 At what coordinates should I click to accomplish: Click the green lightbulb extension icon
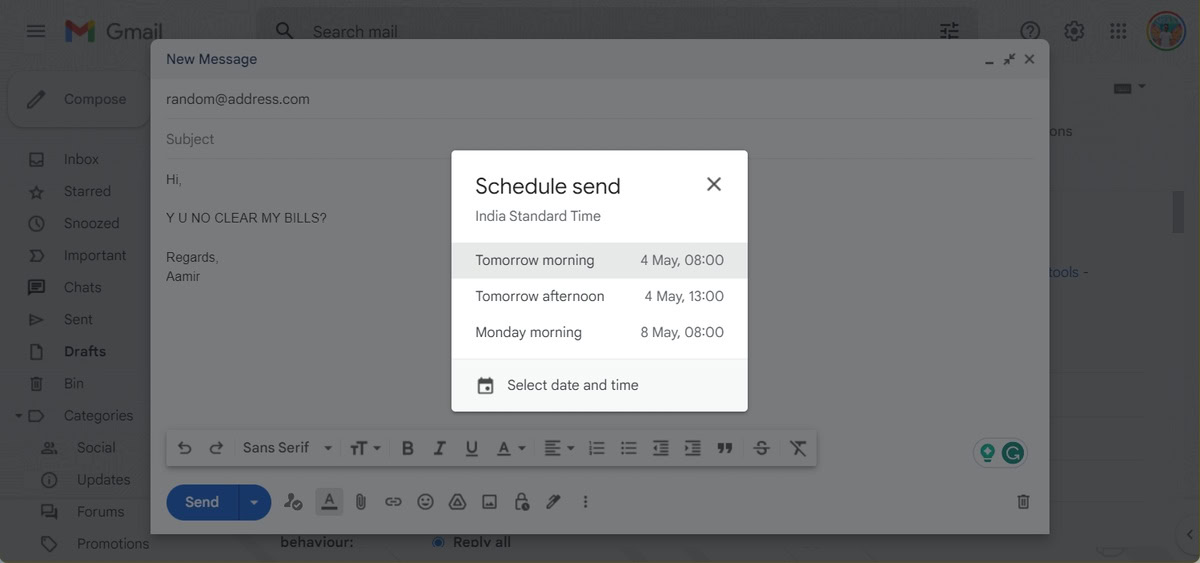click(988, 453)
